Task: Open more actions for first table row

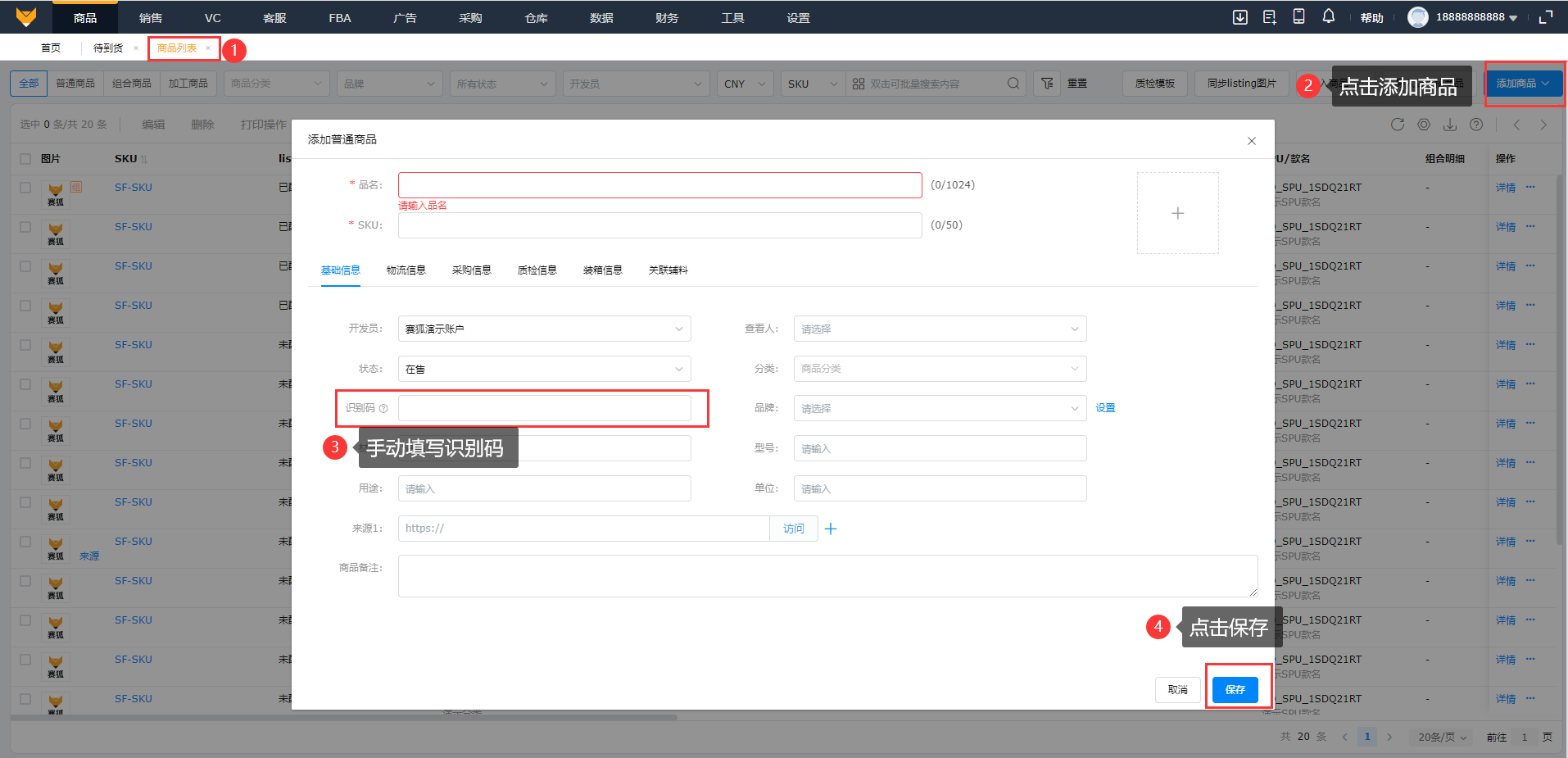Action: (x=1530, y=188)
